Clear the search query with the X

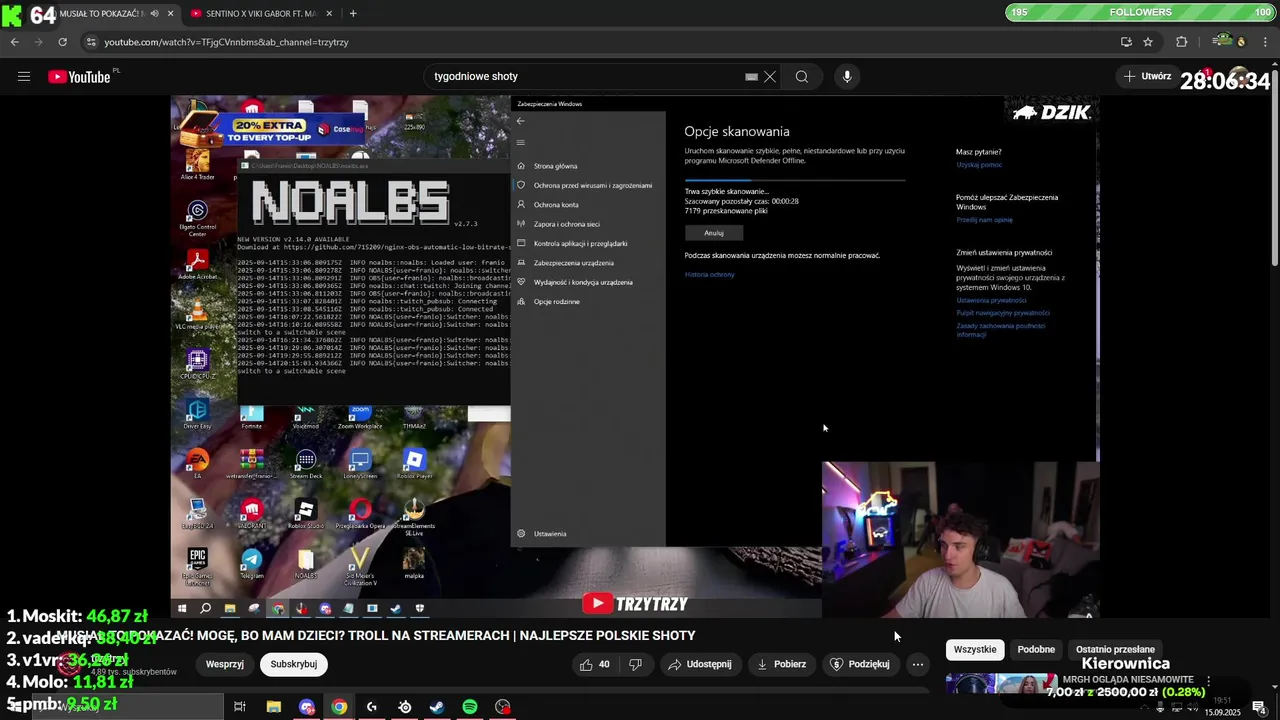pyautogui.click(x=770, y=76)
